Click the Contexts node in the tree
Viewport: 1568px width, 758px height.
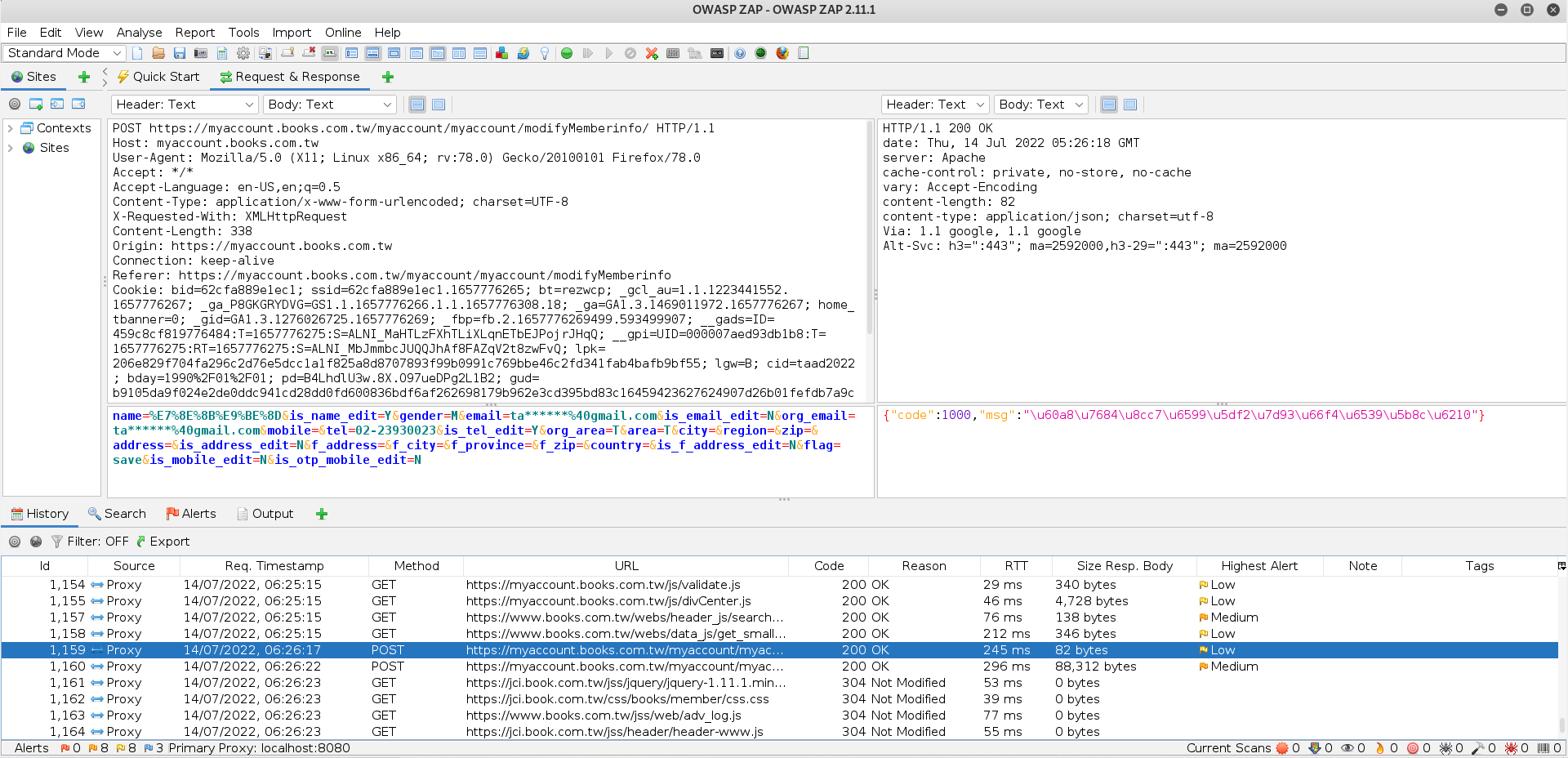pyautogui.click(x=56, y=128)
